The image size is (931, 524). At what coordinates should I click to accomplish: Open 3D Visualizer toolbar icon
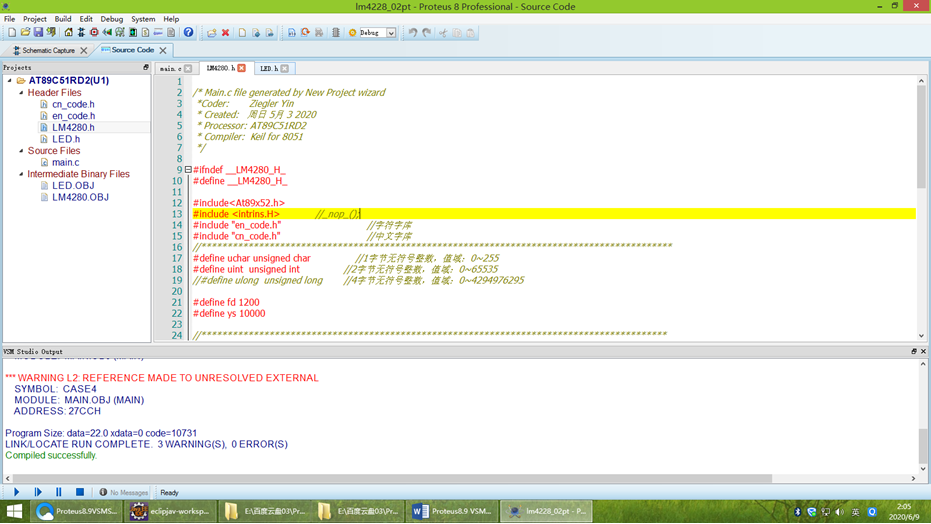click(107, 33)
